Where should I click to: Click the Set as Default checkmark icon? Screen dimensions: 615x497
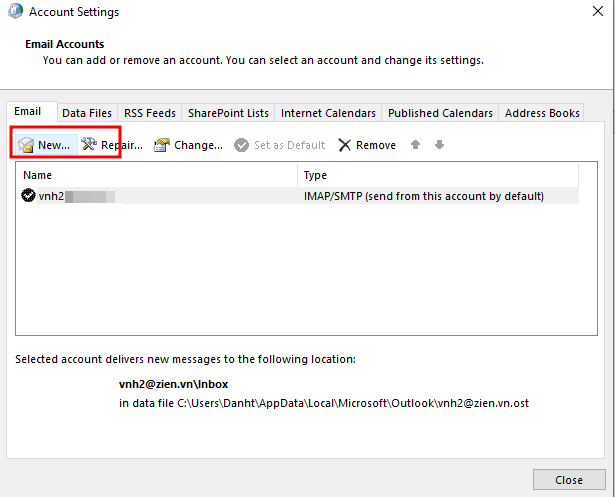(x=241, y=145)
